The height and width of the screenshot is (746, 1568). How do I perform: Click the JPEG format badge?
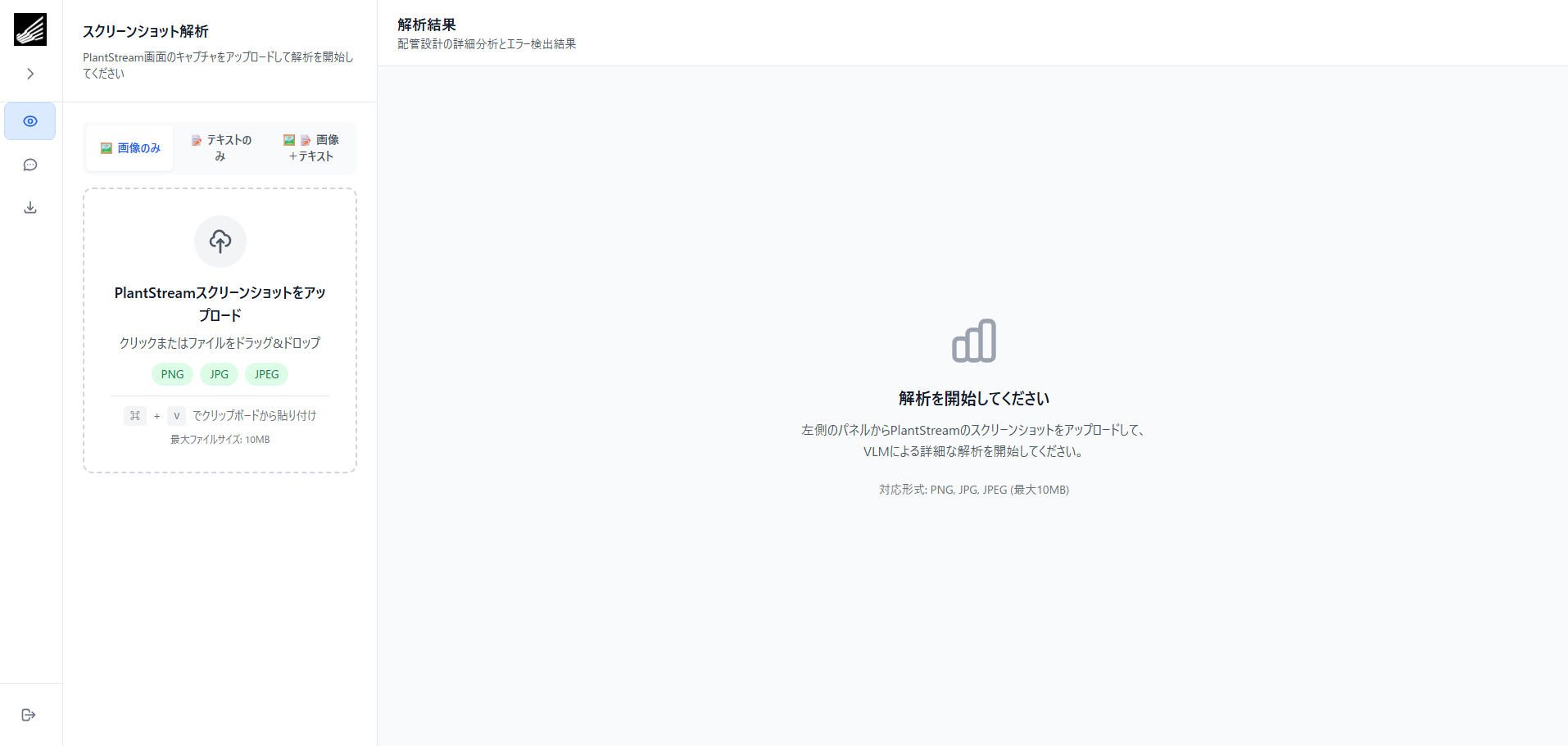(x=266, y=374)
